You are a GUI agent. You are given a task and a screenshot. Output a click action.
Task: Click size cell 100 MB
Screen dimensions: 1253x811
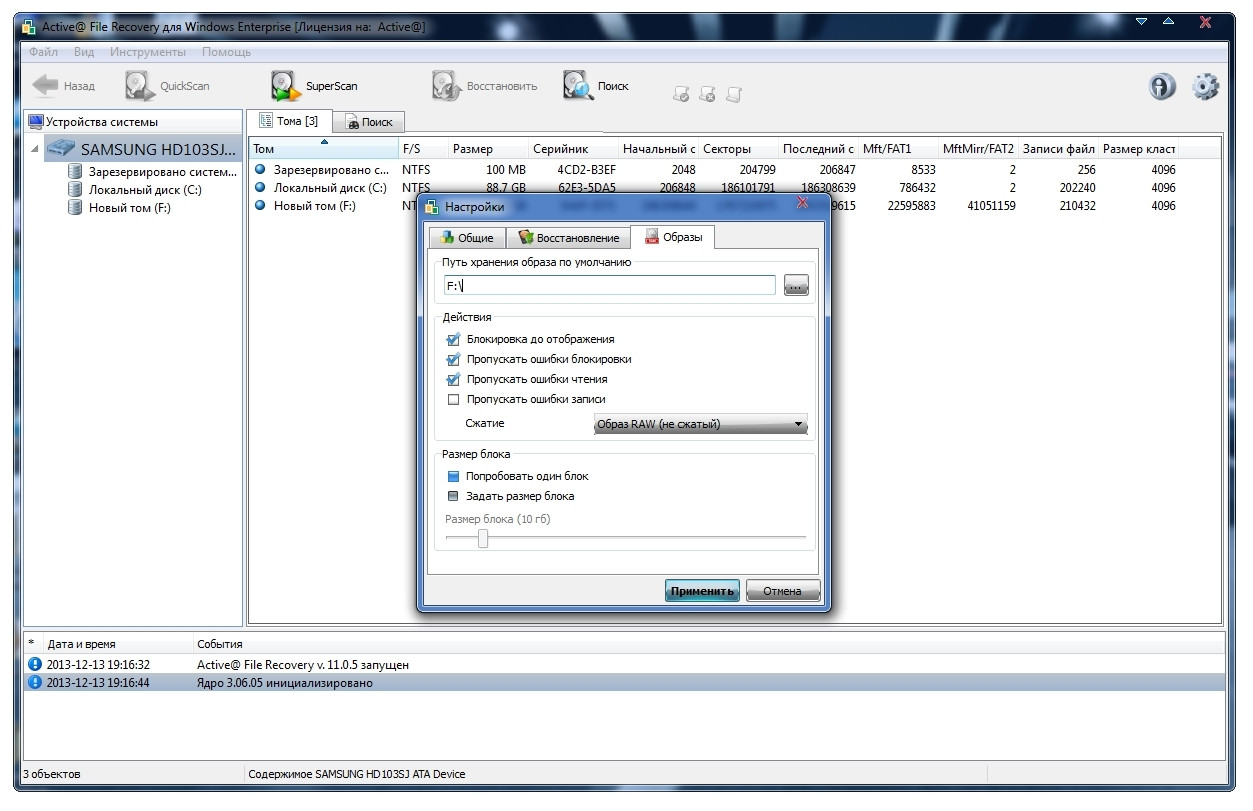[x=505, y=170]
